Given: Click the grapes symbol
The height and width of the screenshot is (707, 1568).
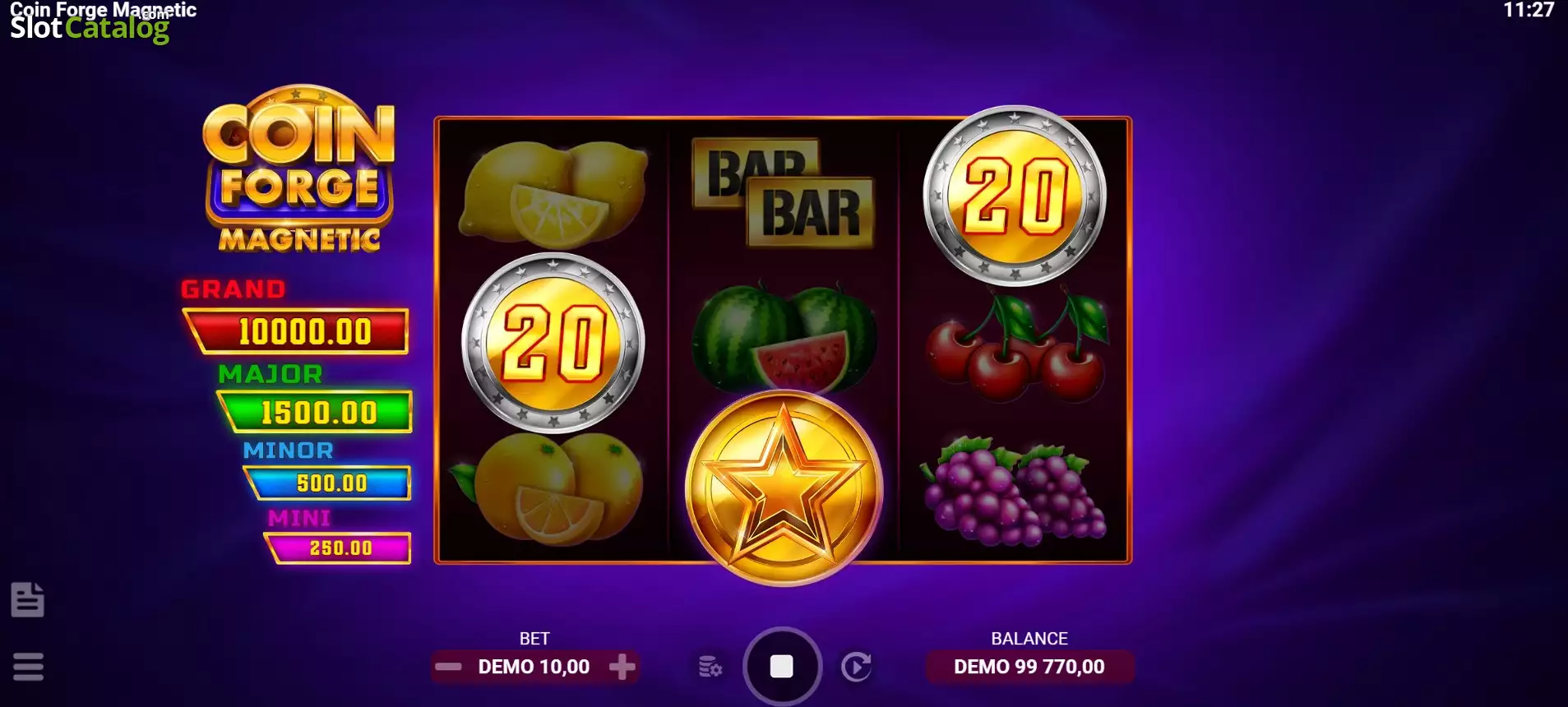Looking at the screenshot, I should 1014,490.
